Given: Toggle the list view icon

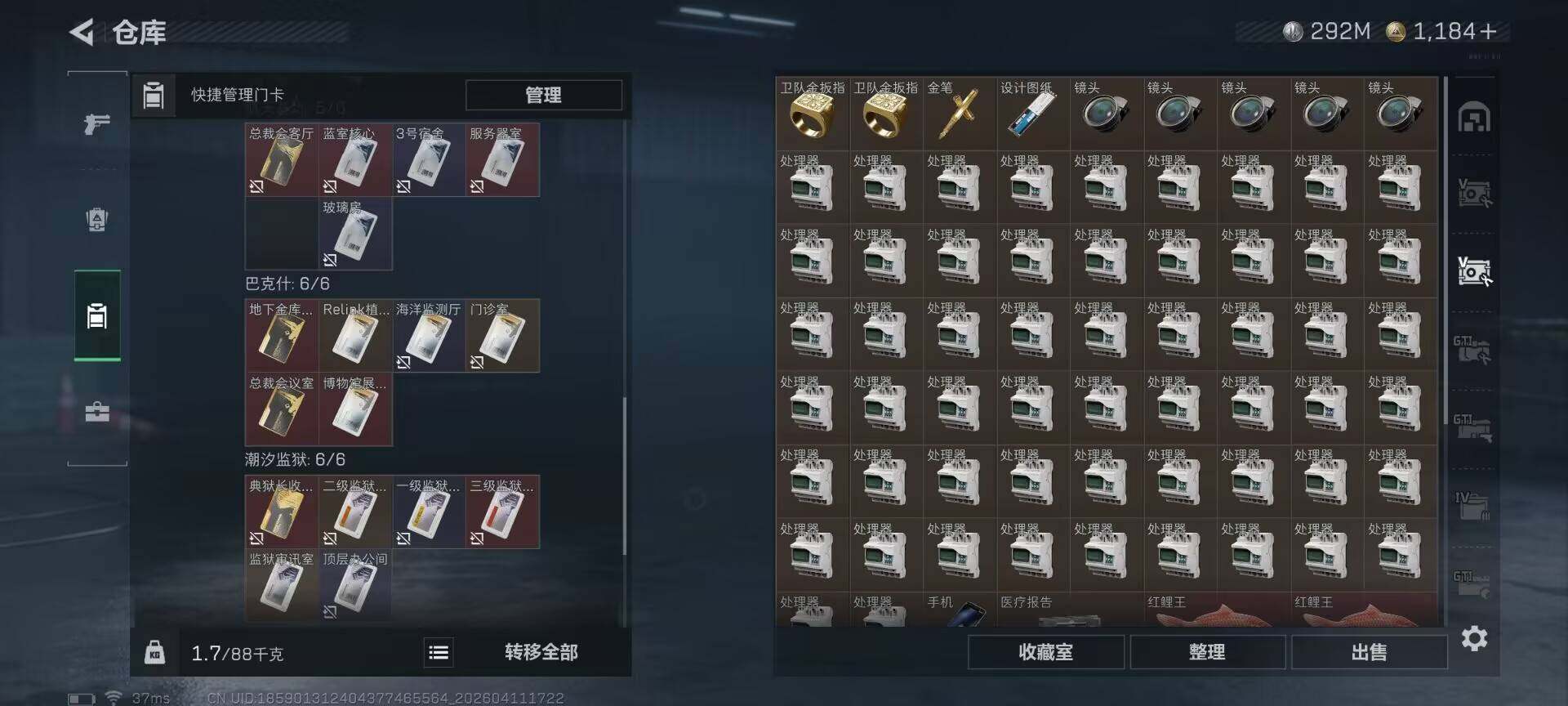Looking at the screenshot, I should coord(439,652).
